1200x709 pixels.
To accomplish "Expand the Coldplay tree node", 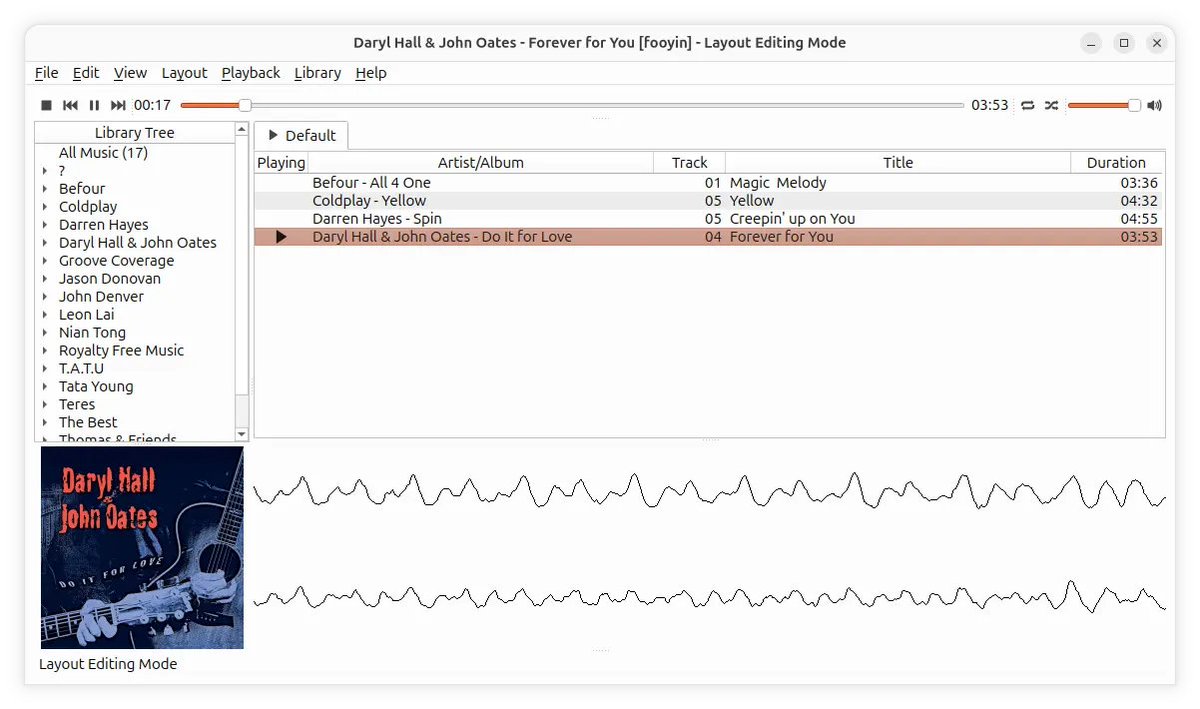I will (45, 207).
